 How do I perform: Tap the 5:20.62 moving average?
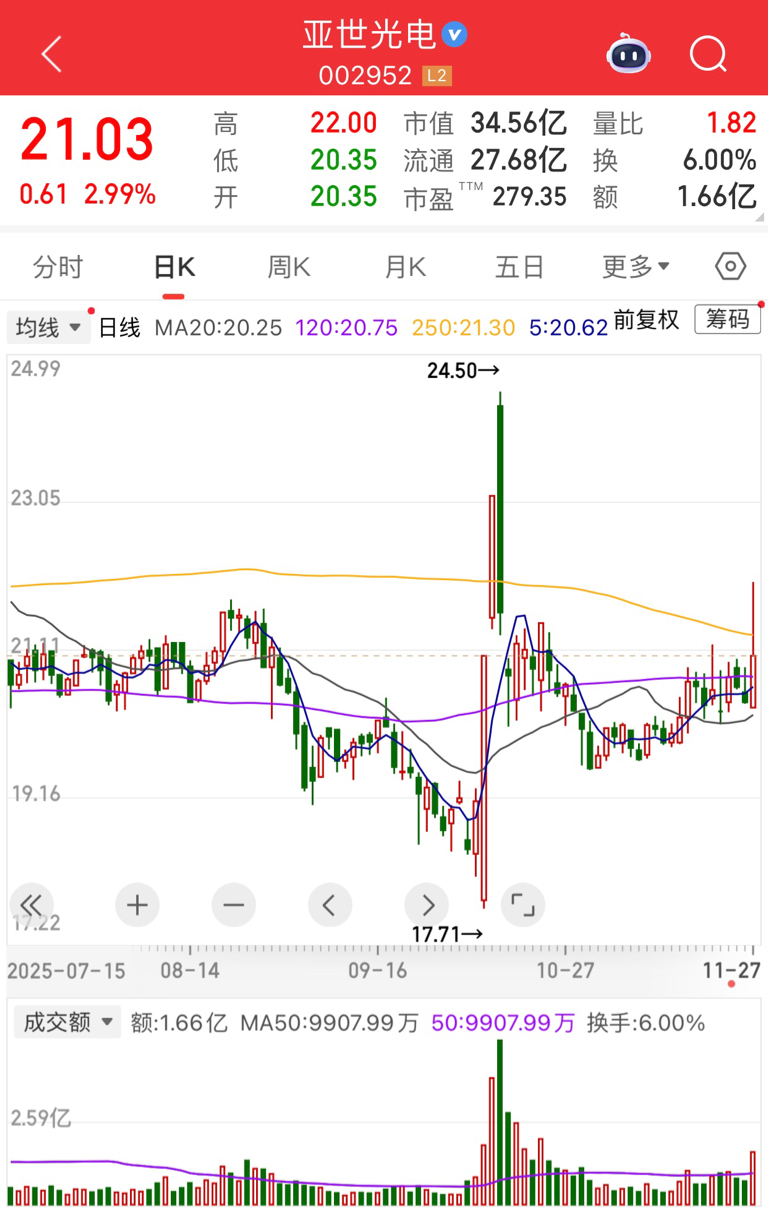pyautogui.click(x=568, y=327)
